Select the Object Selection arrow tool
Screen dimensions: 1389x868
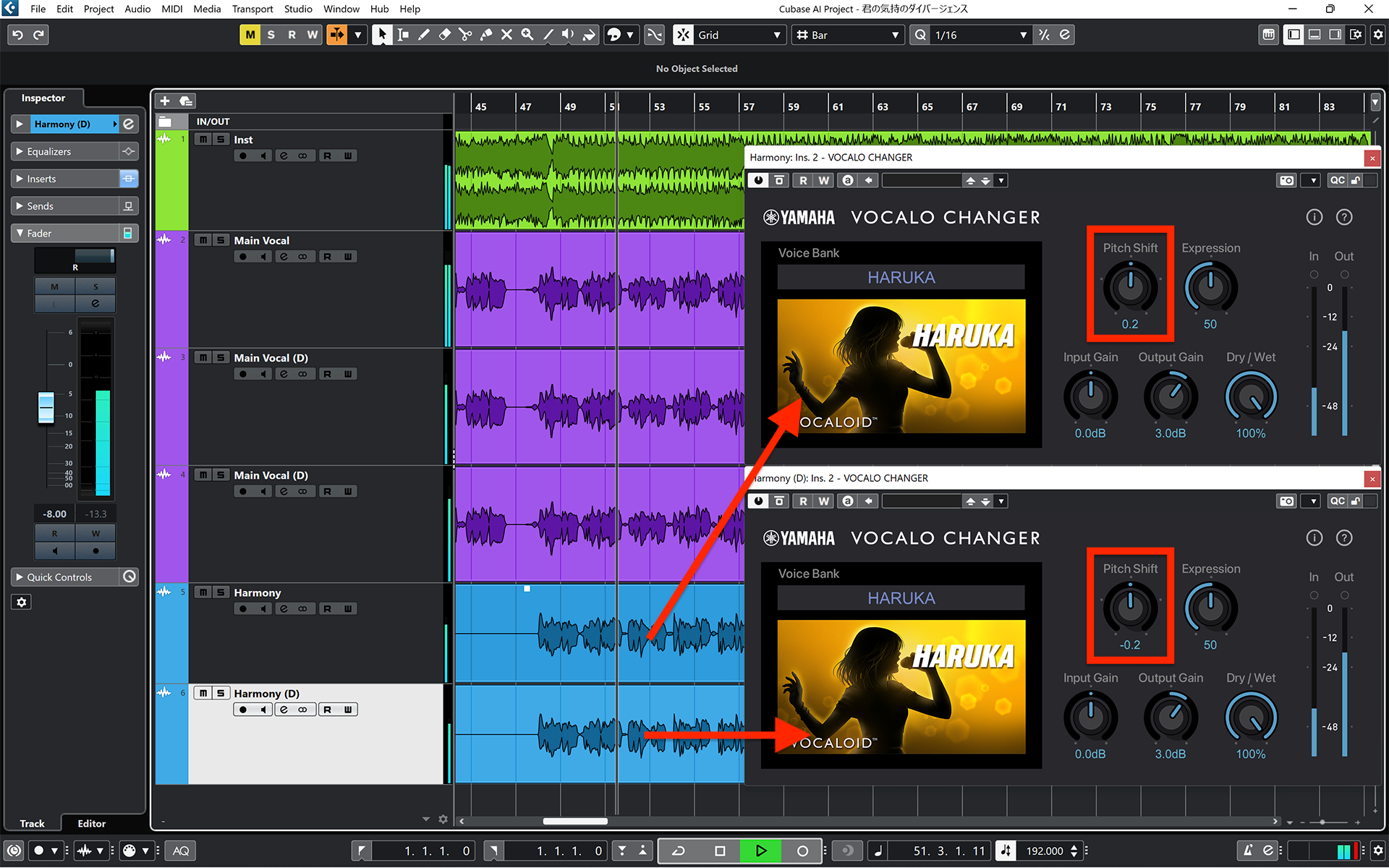click(x=381, y=34)
